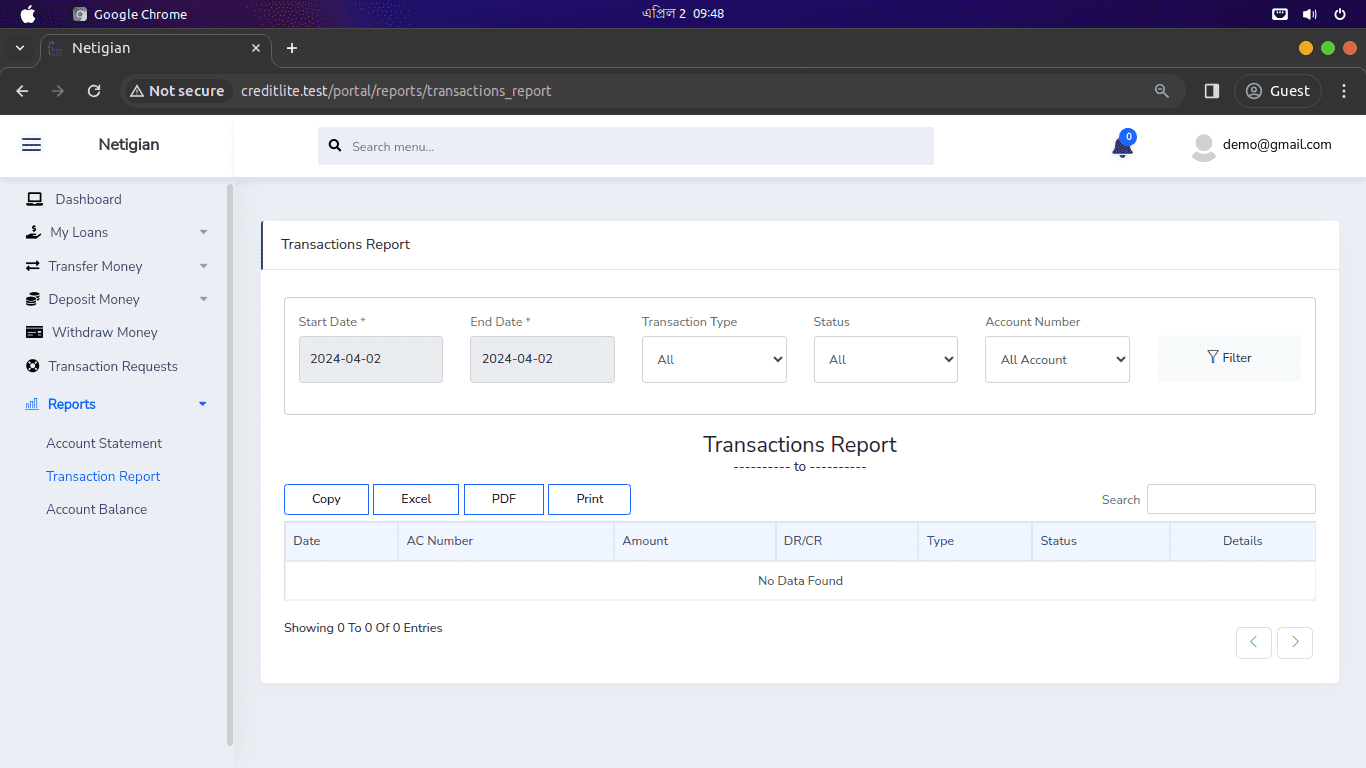Screen dimensions: 1366x768
Task: Go to next table page arrow
Action: (x=1295, y=642)
